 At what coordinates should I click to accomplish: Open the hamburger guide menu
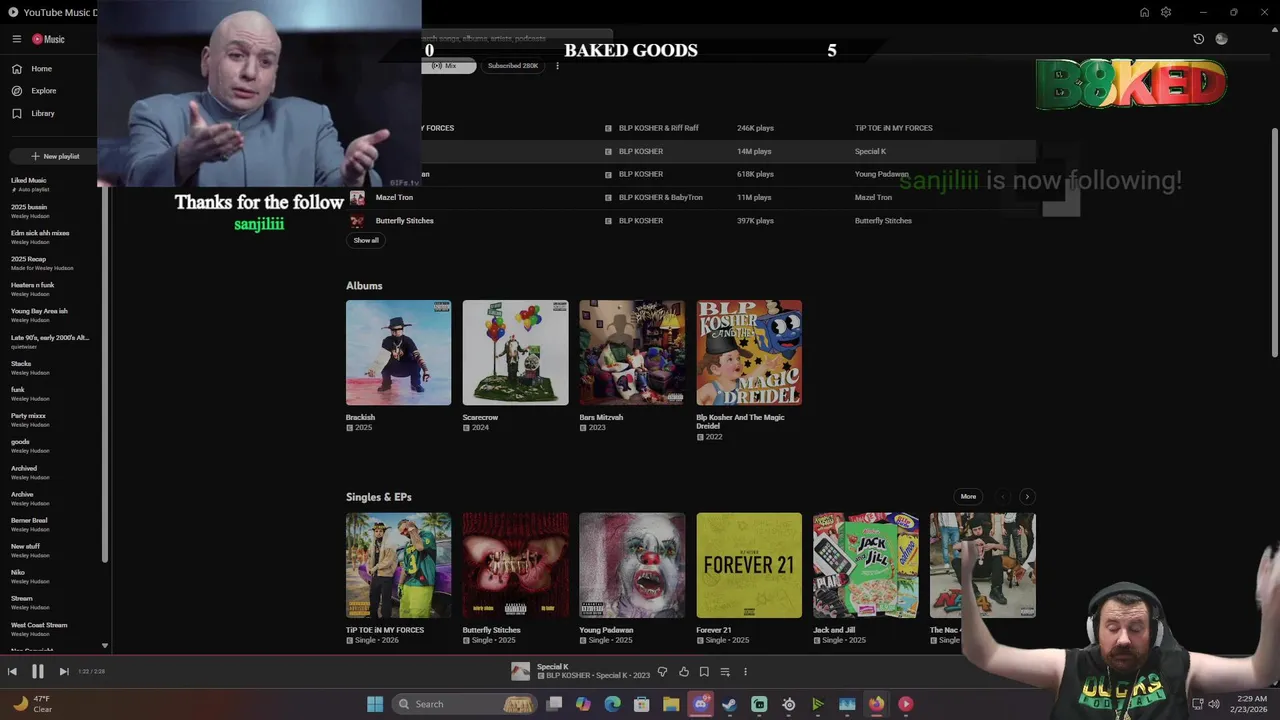17,39
